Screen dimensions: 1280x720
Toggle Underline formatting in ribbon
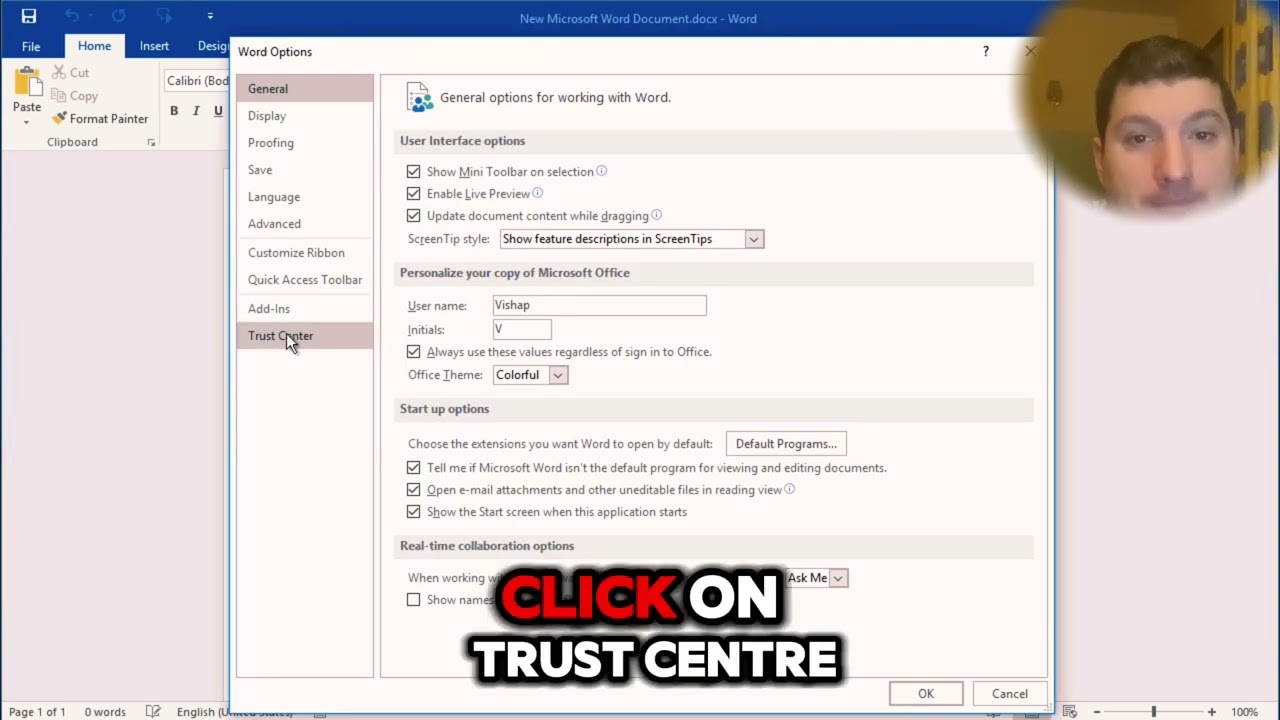pyautogui.click(x=218, y=111)
